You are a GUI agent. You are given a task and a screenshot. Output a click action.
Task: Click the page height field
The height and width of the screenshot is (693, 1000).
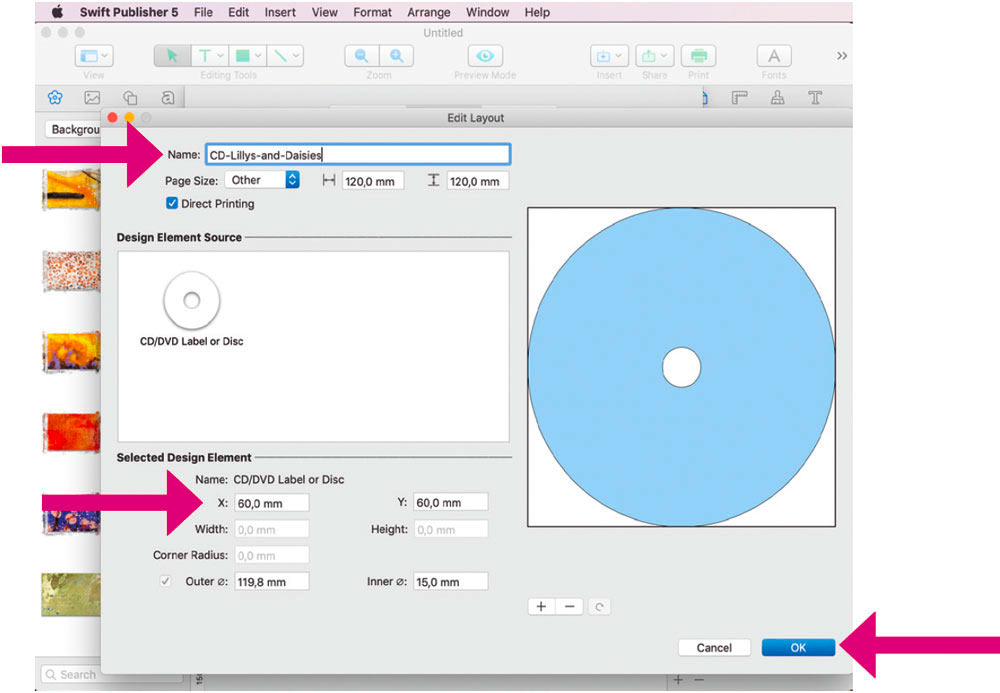click(478, 181)
